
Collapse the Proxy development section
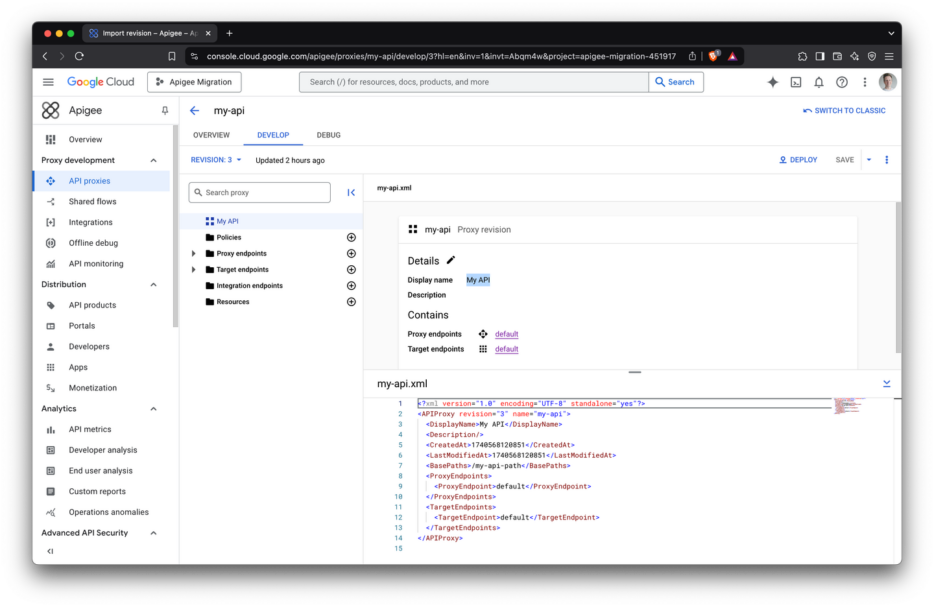pos(154,160)
